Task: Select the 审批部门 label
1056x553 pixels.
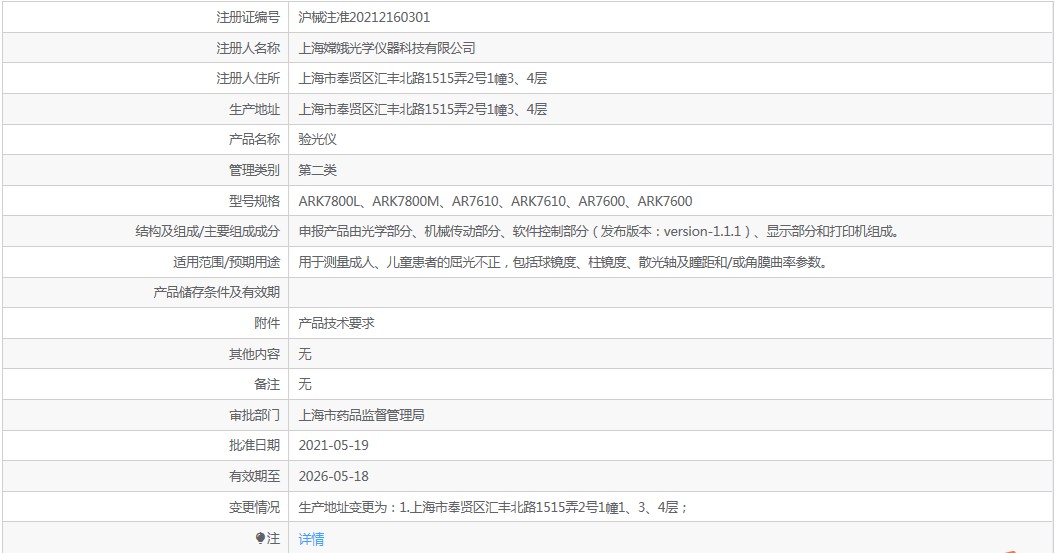Action: point(255,416)
